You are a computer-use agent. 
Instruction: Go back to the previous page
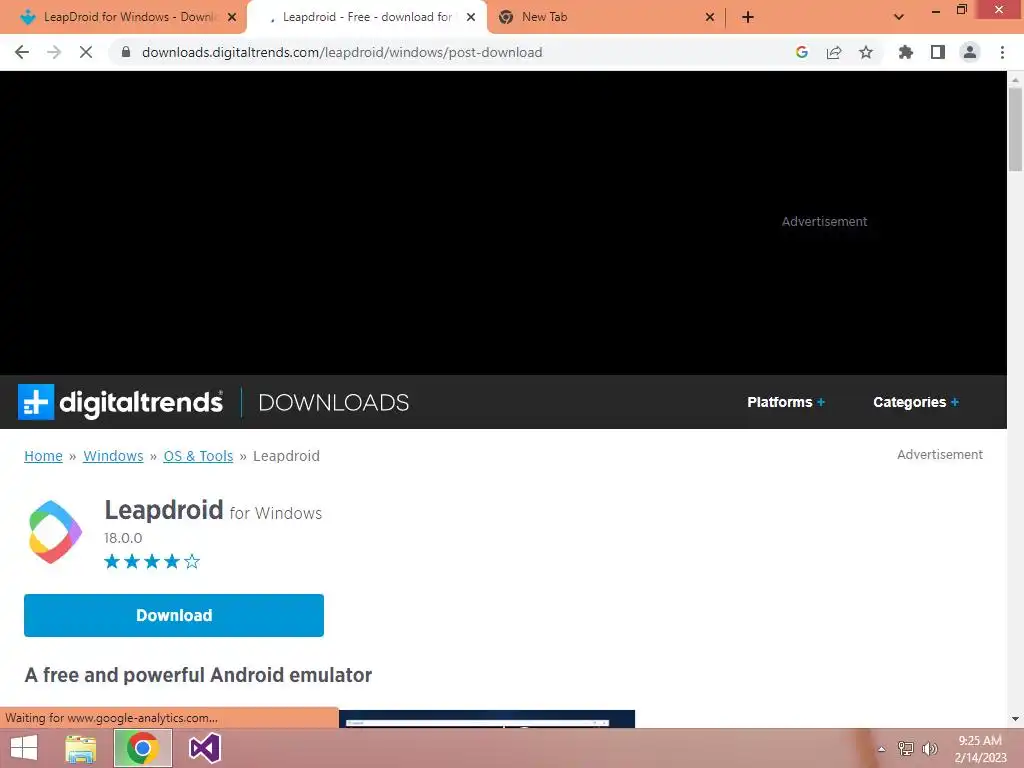[22, 52]
